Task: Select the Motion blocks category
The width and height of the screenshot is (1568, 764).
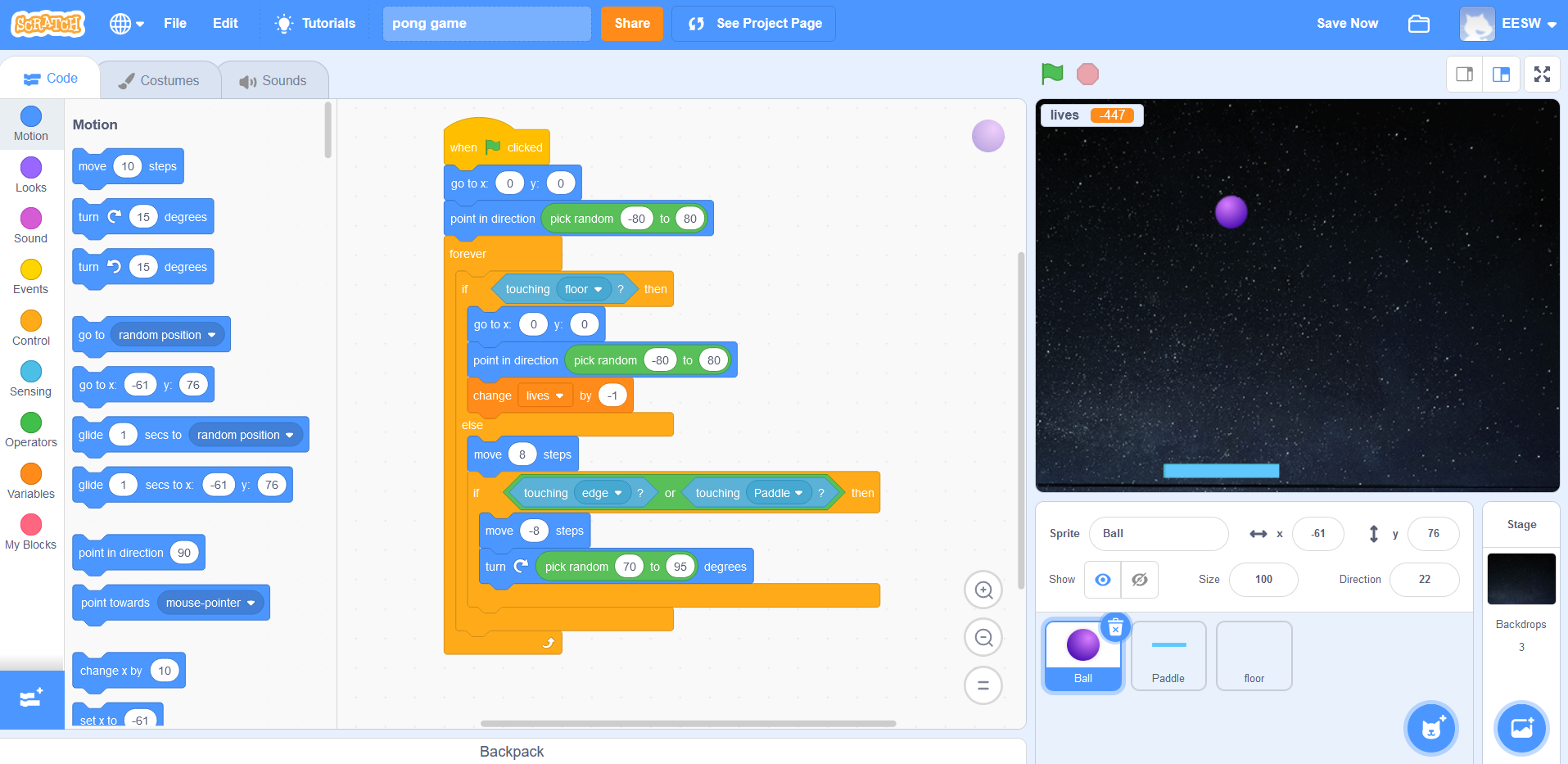Action: (x=30, y=123)
